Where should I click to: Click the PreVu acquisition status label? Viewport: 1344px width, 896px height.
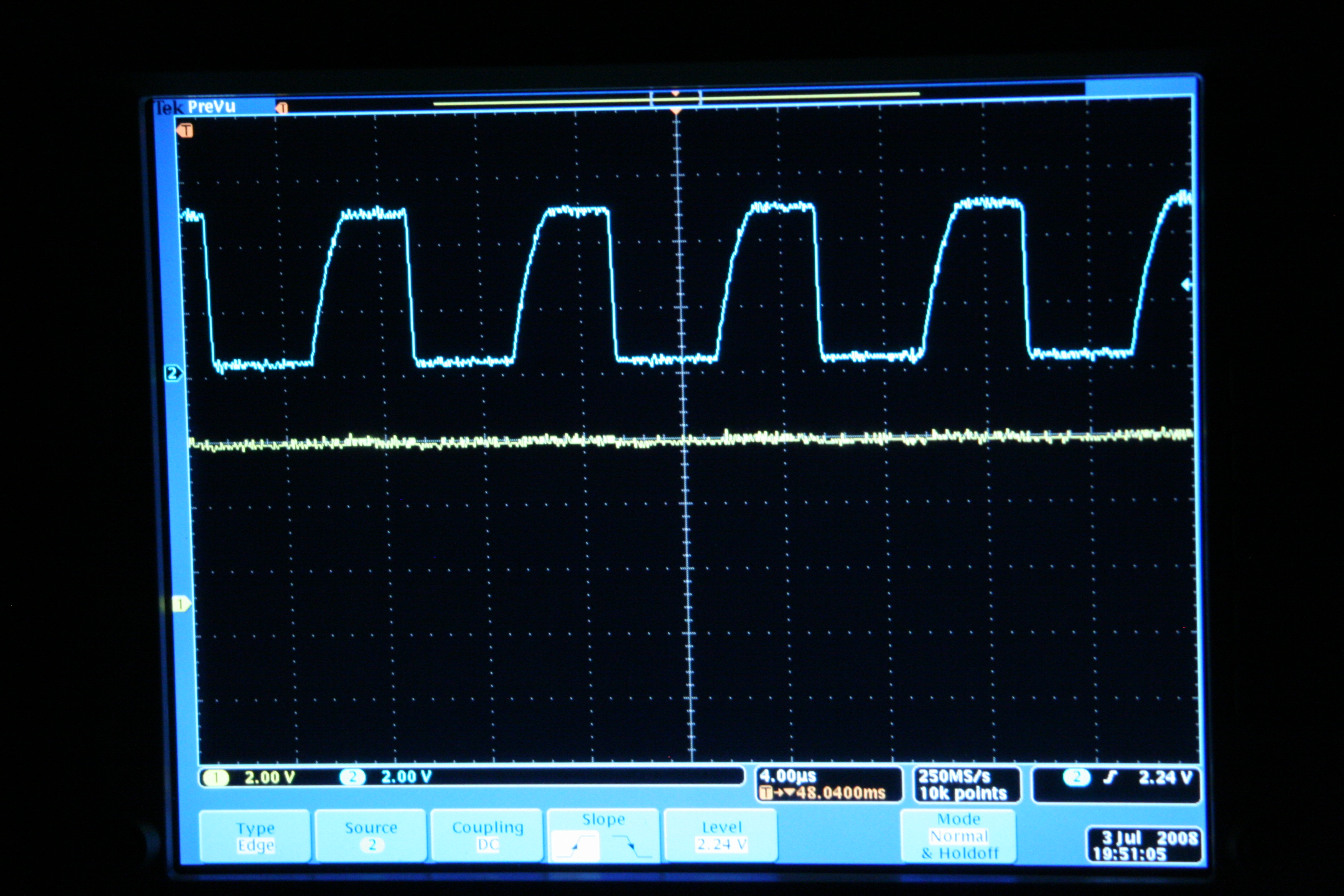[x=211, y=107]
